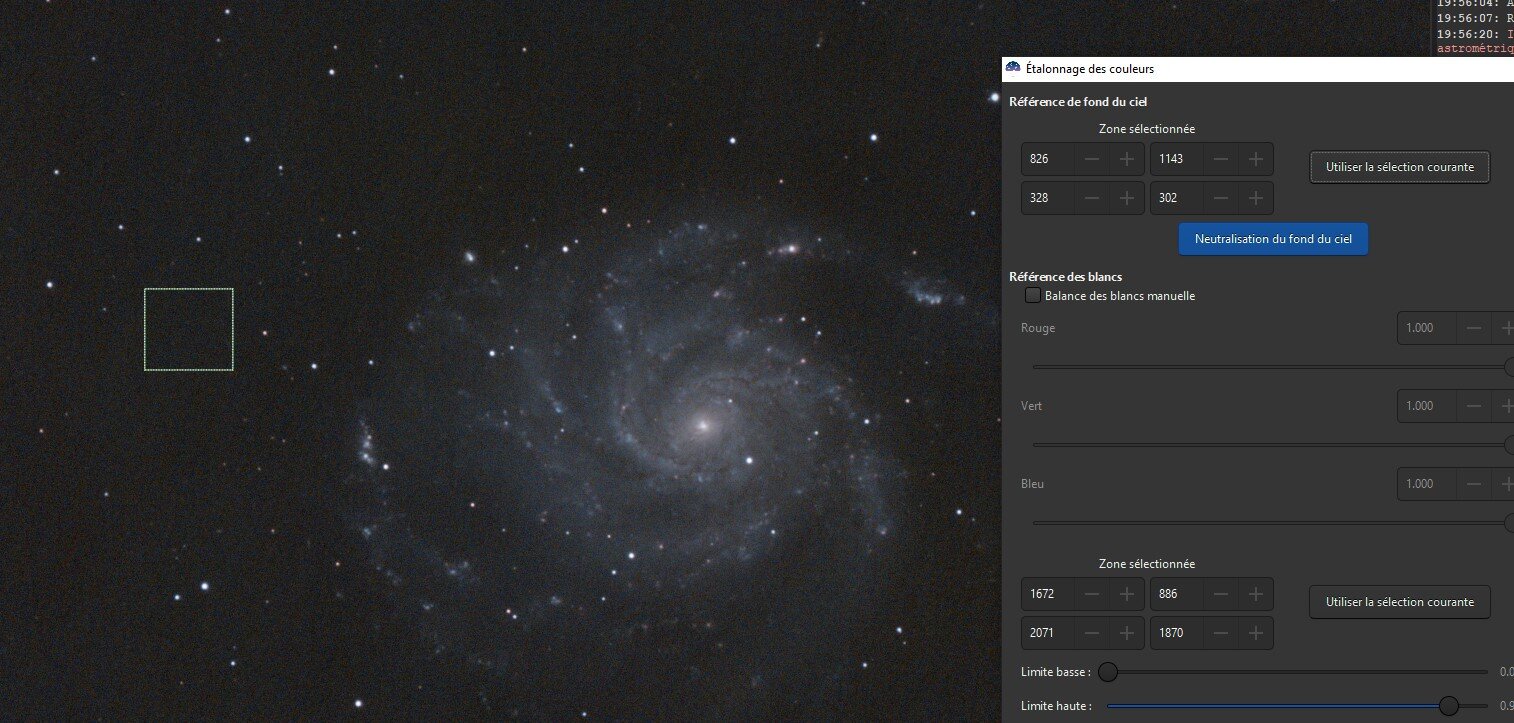This screenshot has height=723, width=1514.
Task: Click the Rouge slider track
Action: coord(1272,367)
